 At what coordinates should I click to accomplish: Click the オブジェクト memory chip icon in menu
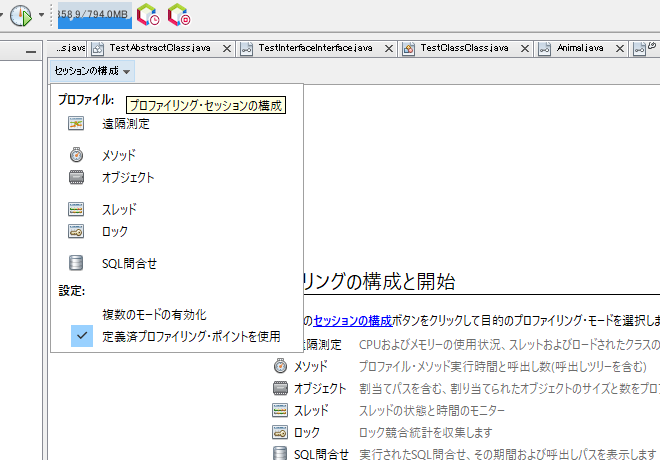click(76, 177)
